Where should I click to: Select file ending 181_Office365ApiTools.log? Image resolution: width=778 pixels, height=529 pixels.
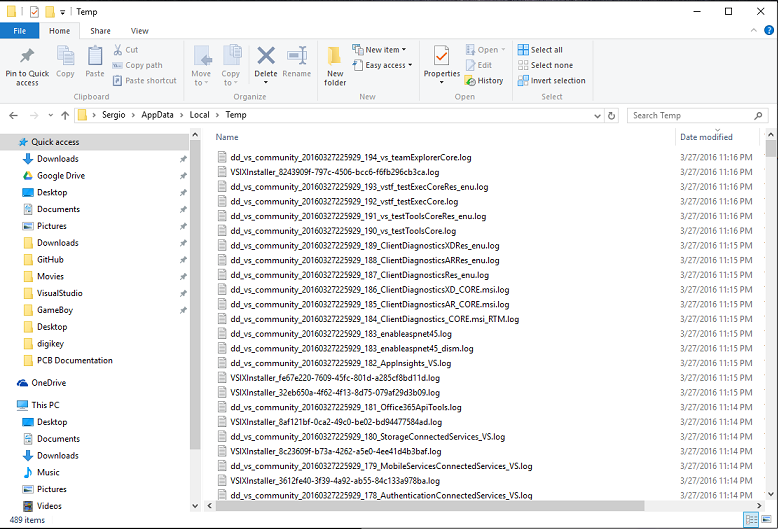tap(346, 407)
